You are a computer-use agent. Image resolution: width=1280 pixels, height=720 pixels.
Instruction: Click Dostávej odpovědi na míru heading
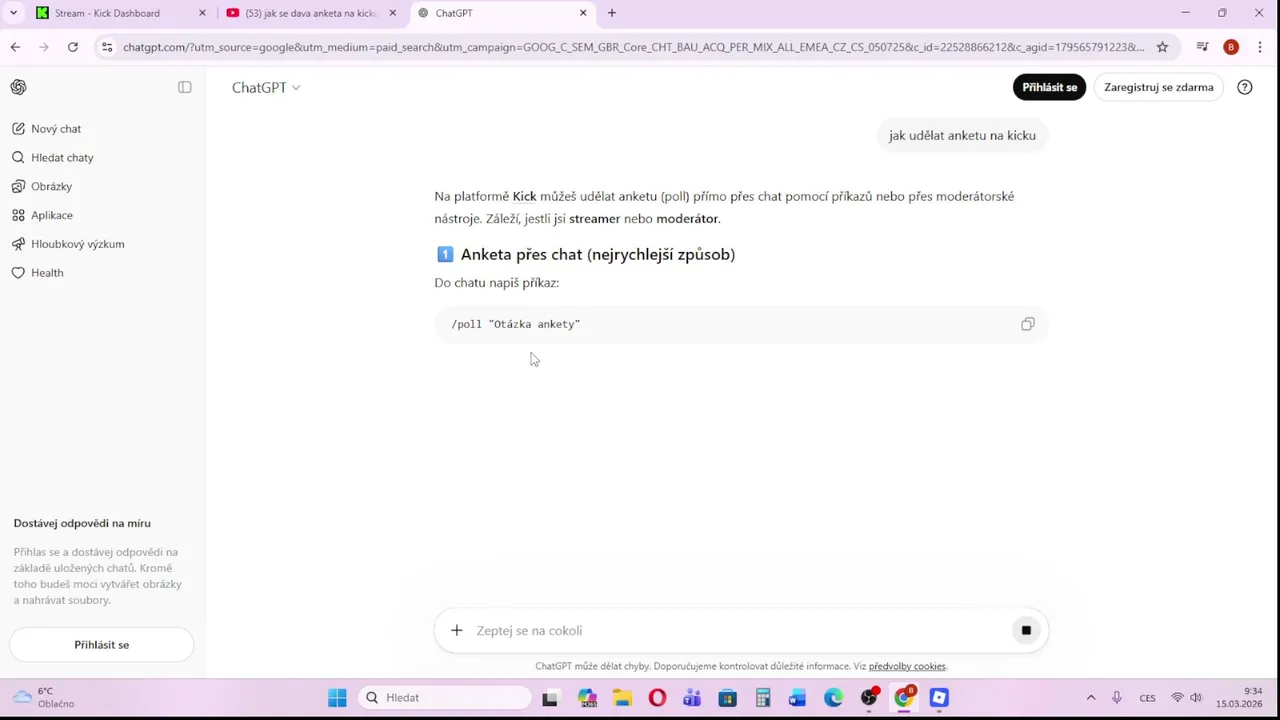pos(82,523)
